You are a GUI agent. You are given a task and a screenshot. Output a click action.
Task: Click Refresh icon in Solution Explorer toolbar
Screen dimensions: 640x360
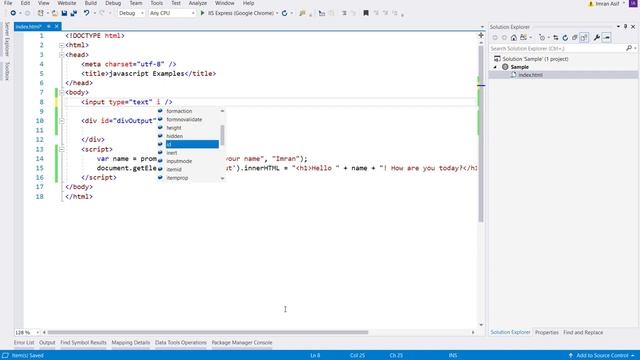pyautogui.click(x=565, y=38)
